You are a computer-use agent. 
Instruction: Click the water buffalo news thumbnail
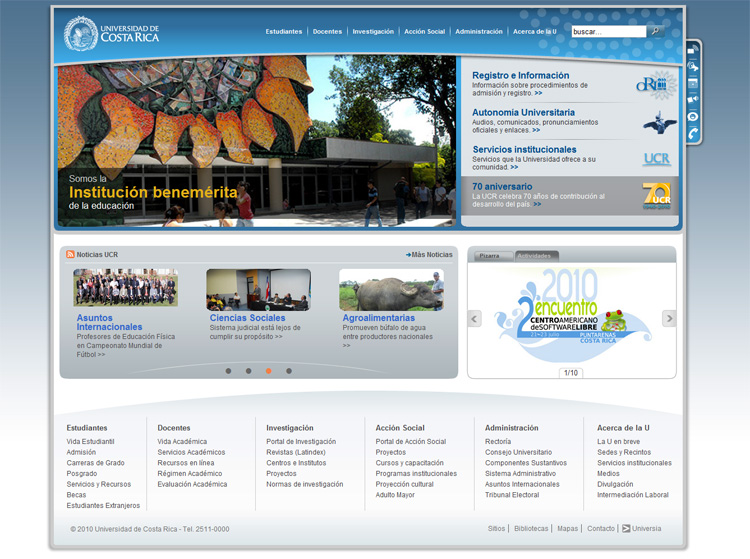391,289
